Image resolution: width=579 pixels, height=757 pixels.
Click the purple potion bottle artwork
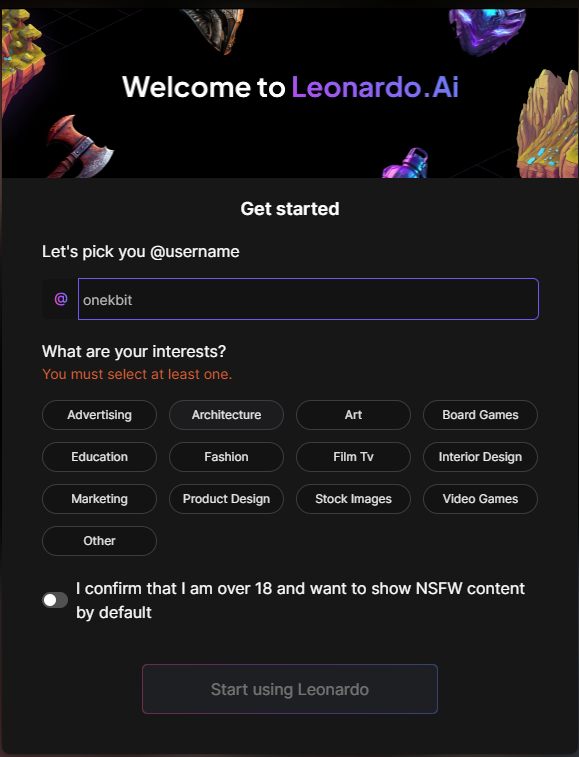[x=406, y=164]
